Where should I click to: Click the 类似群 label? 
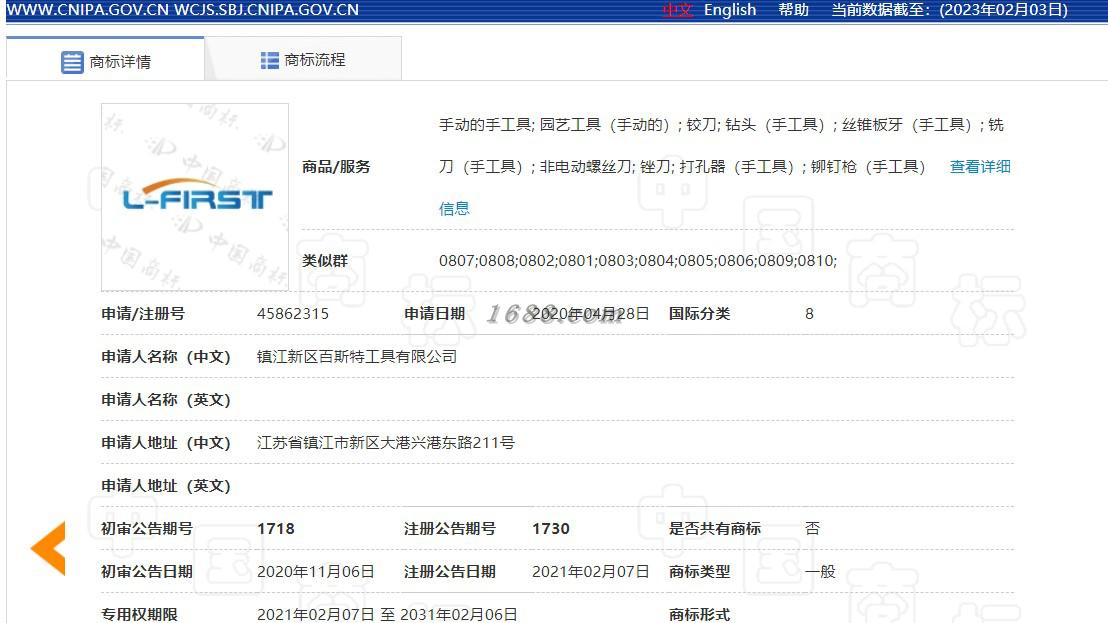(x=325, y=261)
